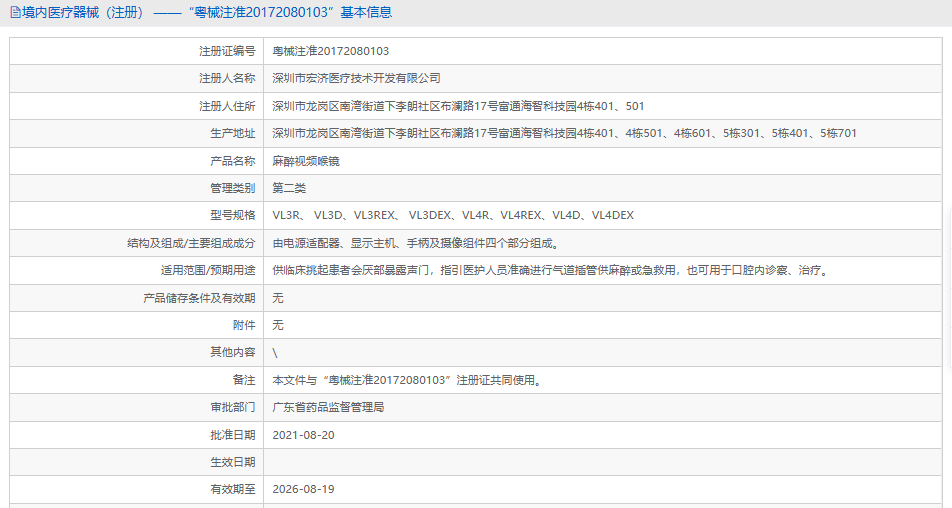Click the 生产地址 label
Viewport: 952px width, 508px height.
233,134
